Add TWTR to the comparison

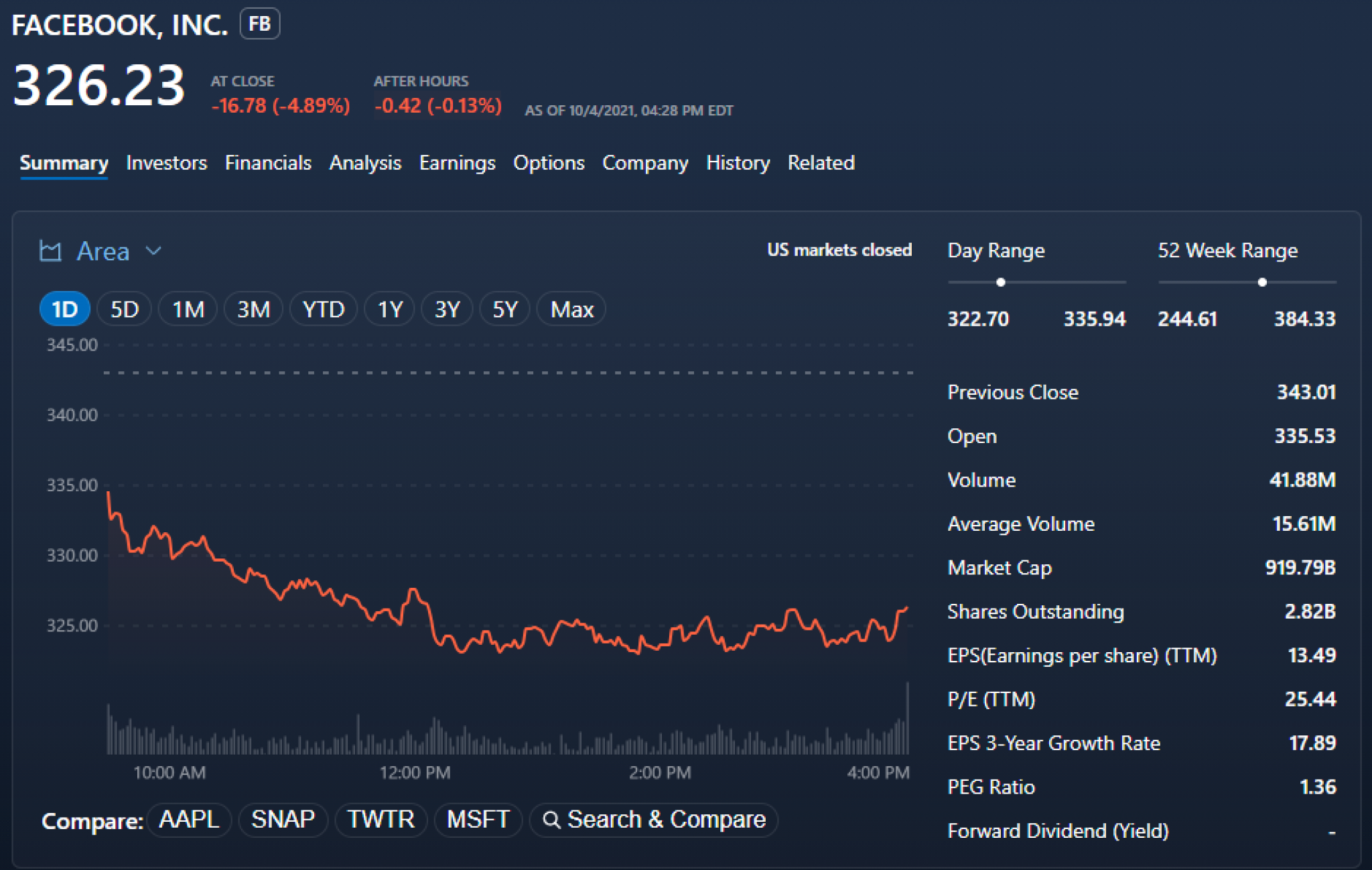tap(381, 820)
